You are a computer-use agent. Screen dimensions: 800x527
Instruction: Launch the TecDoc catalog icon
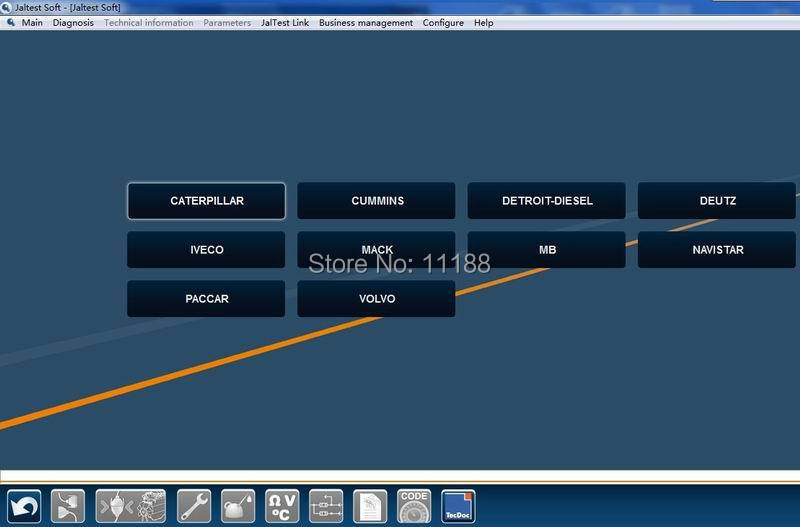[x=458, y=507]
